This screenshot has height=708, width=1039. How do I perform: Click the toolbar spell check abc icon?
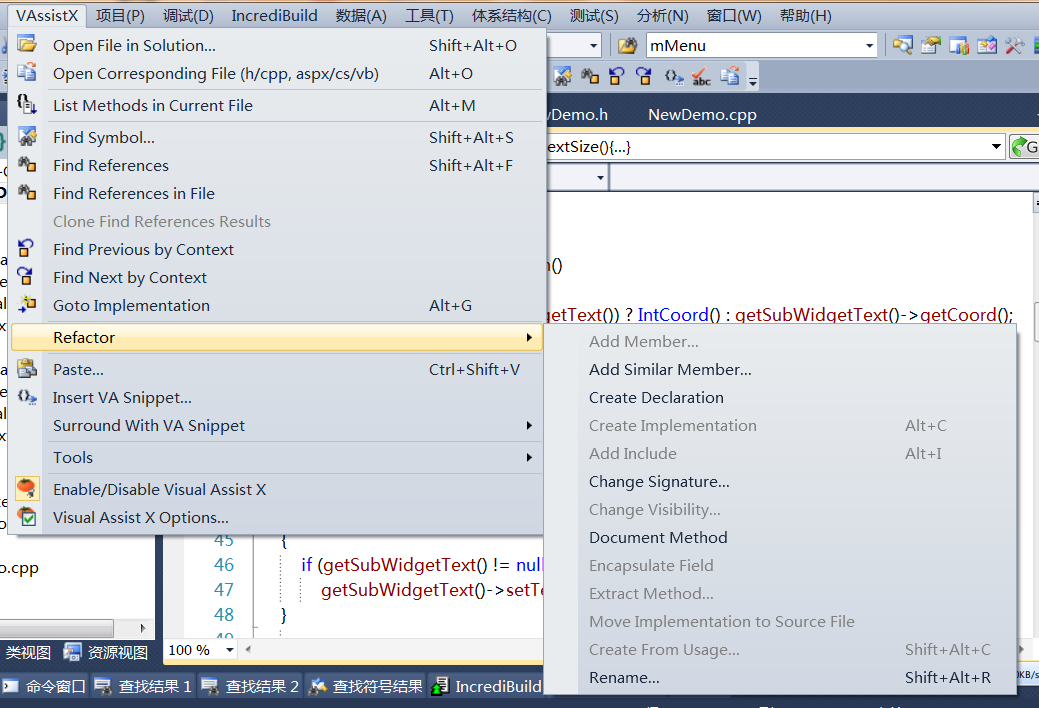click(701, 78)
